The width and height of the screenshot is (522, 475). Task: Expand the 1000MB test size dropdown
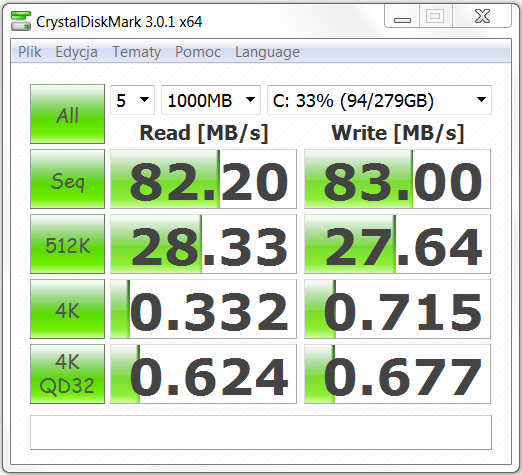pyautogui.click(x=211, y=100)
